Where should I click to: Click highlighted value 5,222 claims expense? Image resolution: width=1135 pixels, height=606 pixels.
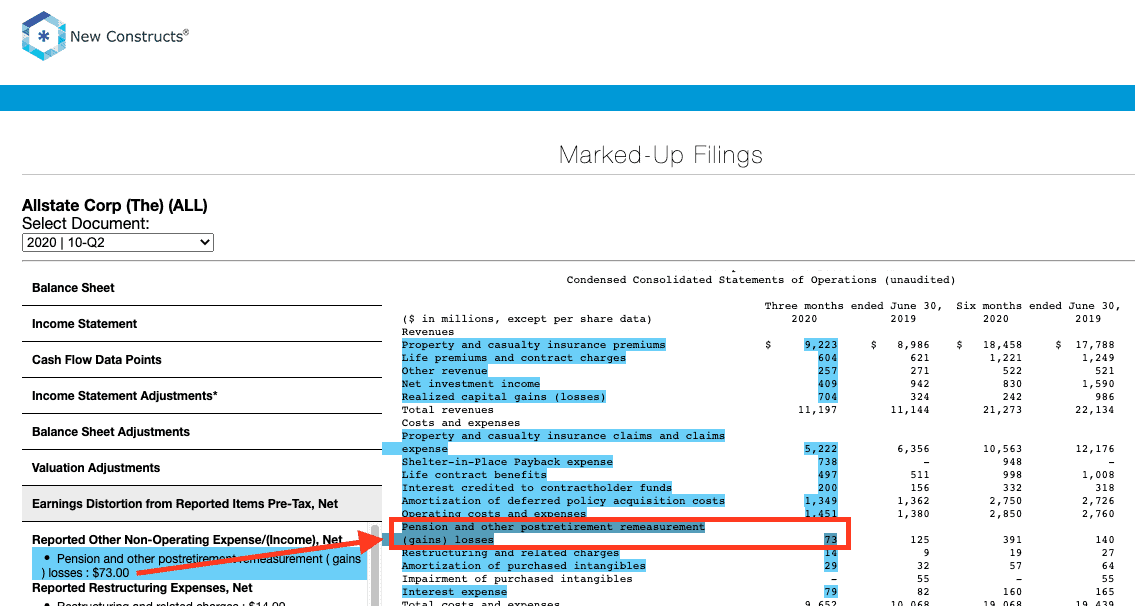click(x=821, y=449)
